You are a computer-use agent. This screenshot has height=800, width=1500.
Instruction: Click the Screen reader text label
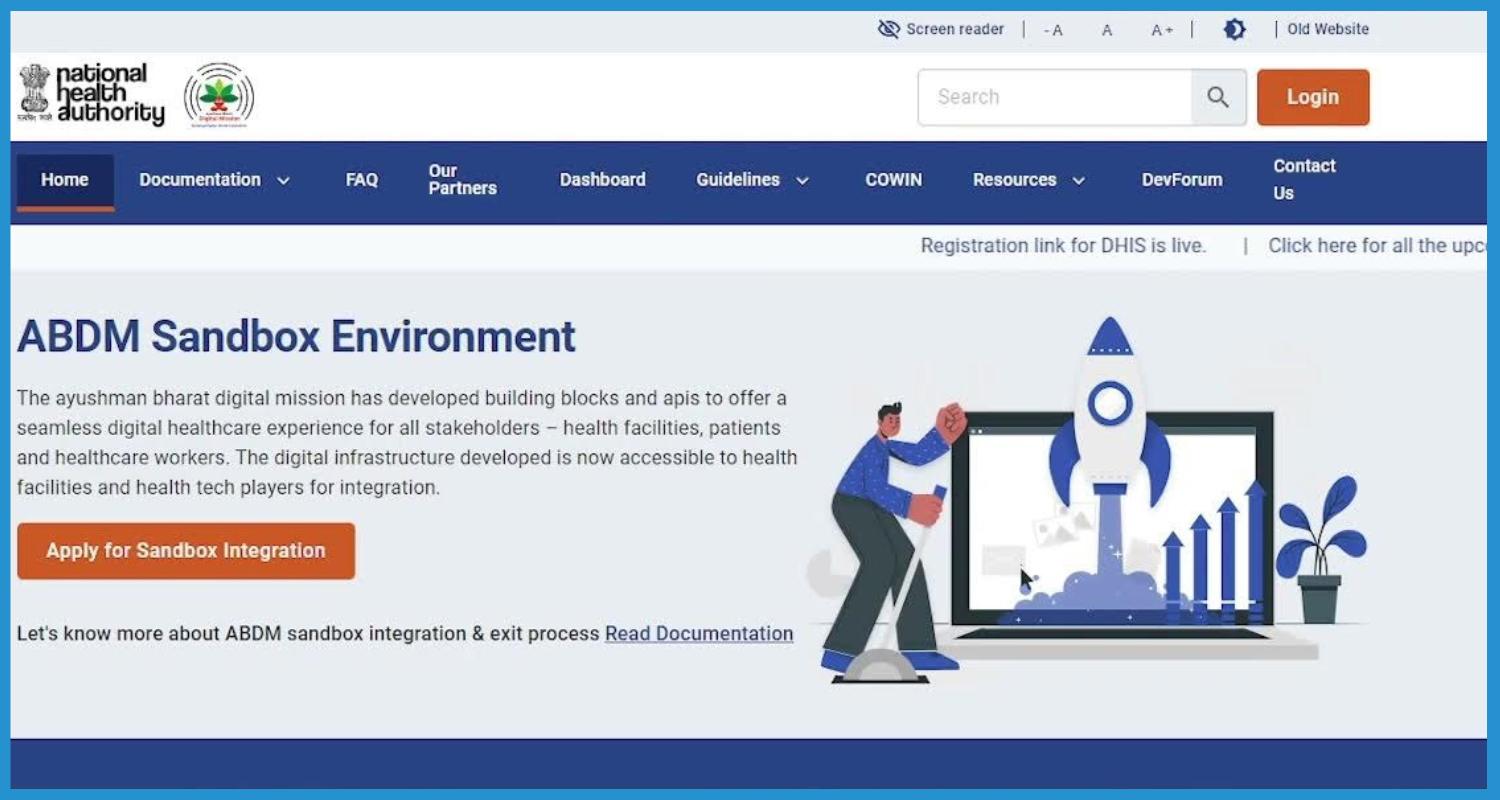point(955,29)
